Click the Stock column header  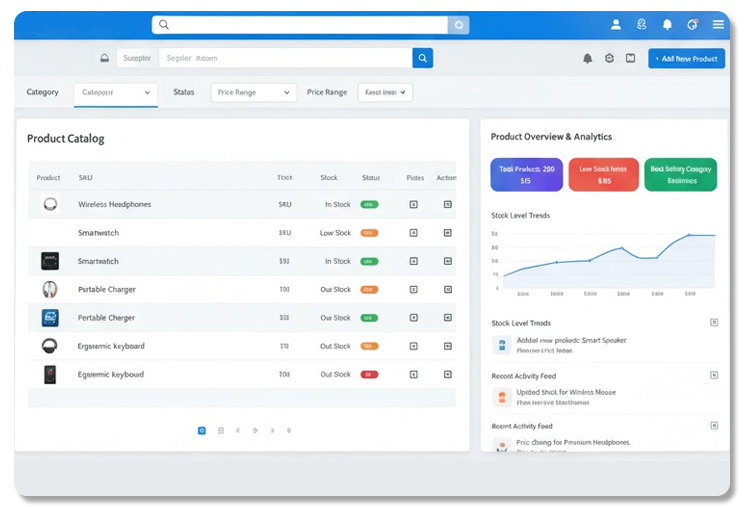coord(329,178)
